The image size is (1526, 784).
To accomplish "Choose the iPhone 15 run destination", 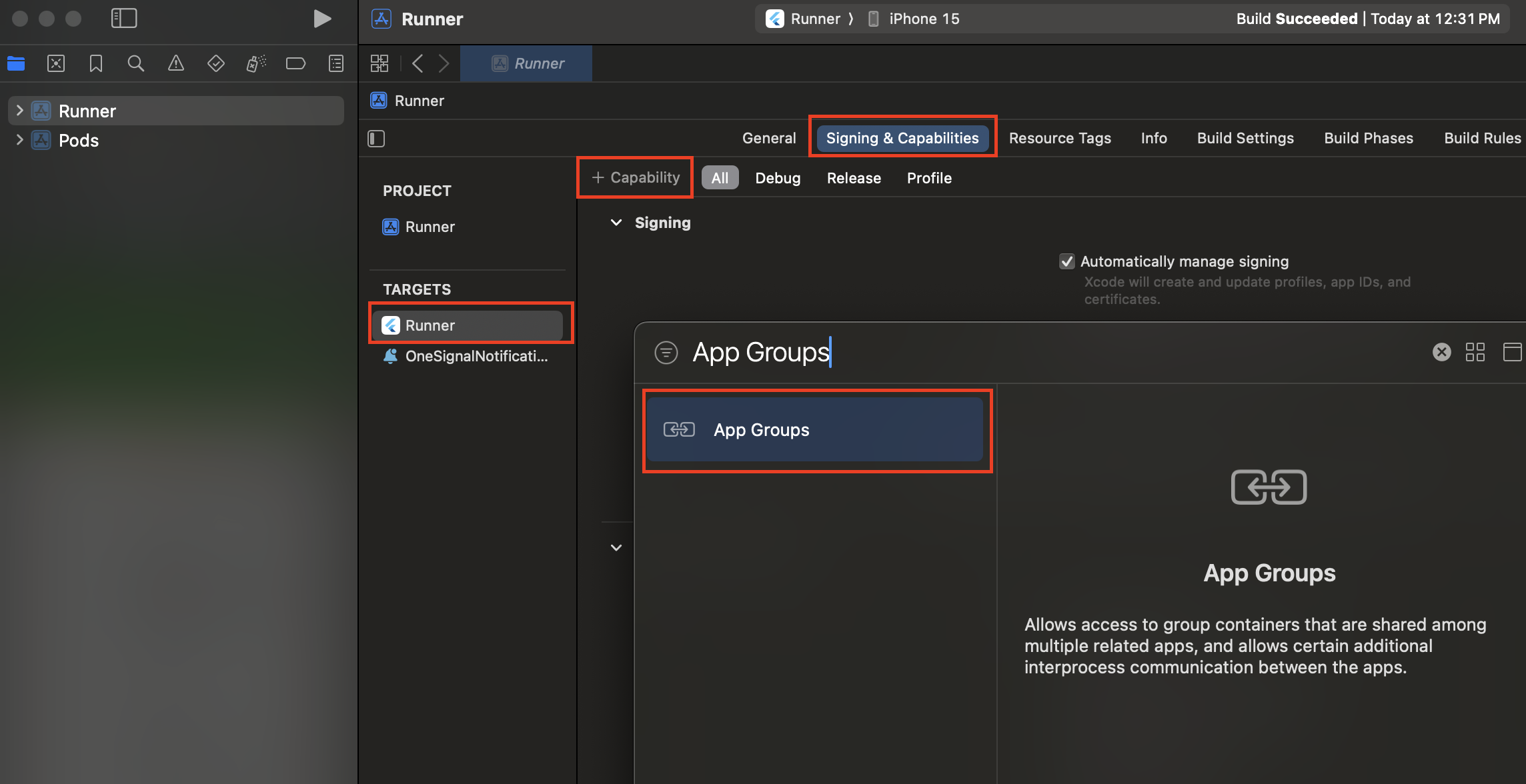I will coord(913,19).
